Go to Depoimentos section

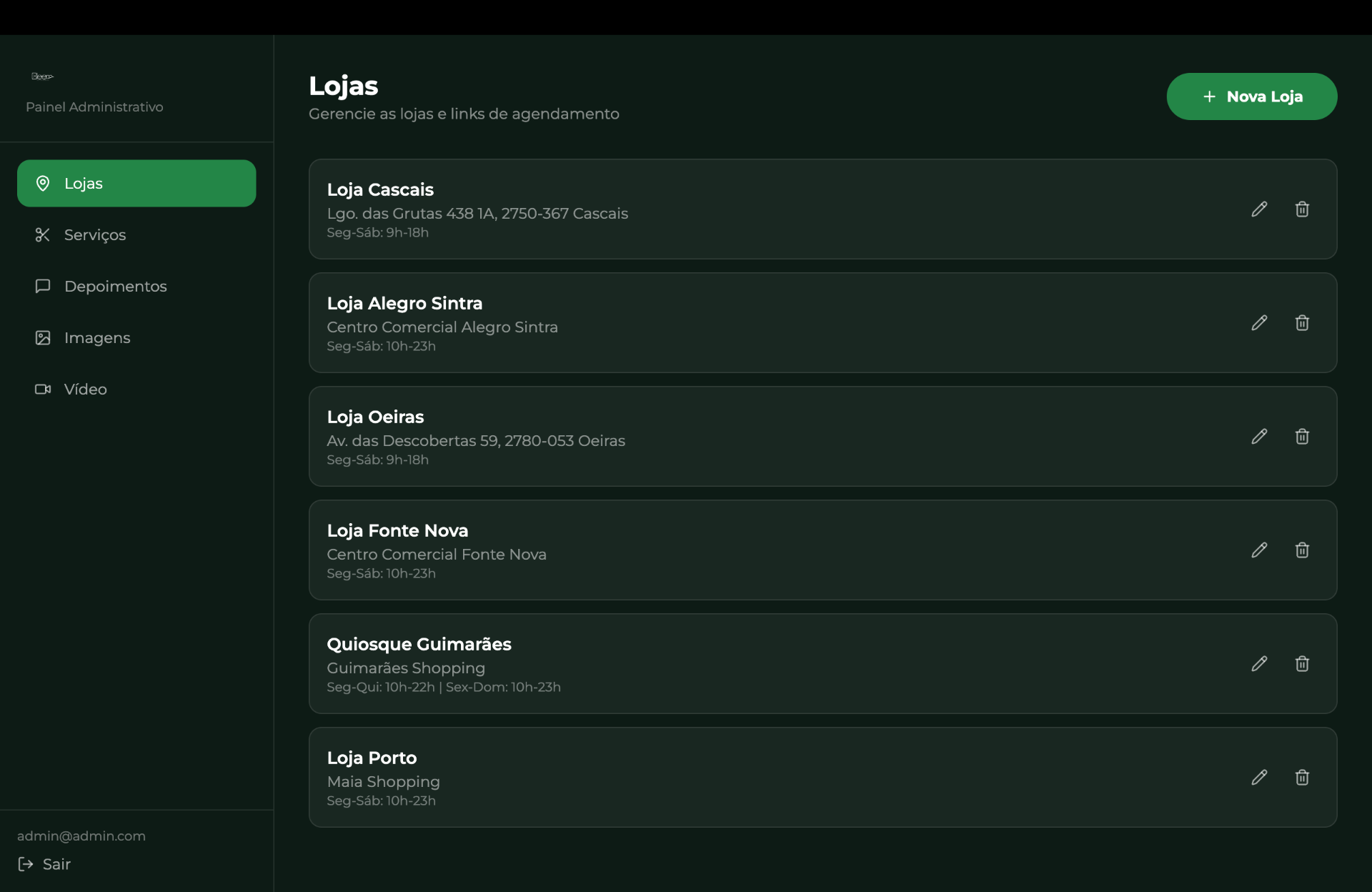136,286
